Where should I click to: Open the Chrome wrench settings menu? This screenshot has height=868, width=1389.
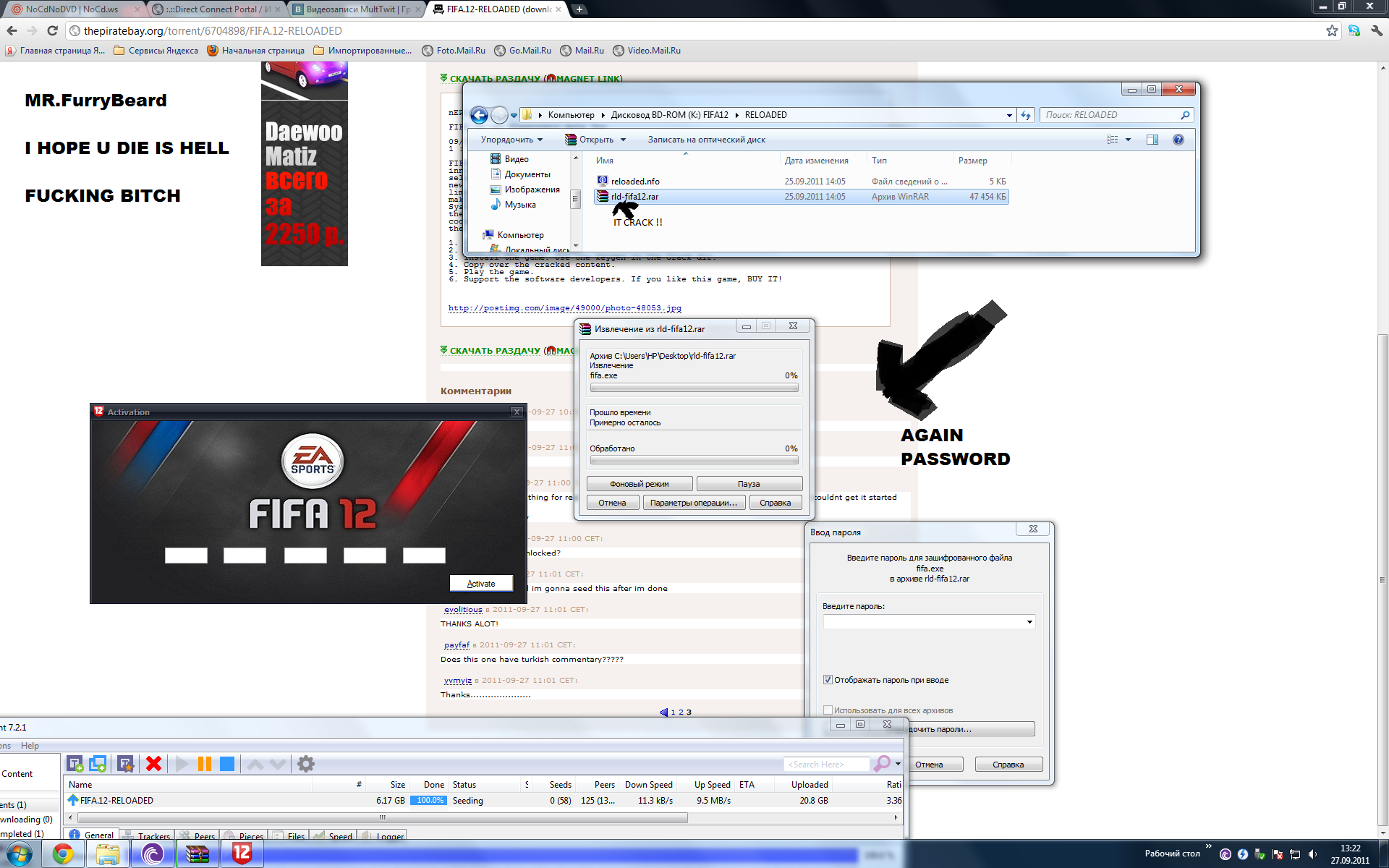tap(1377, 30)
